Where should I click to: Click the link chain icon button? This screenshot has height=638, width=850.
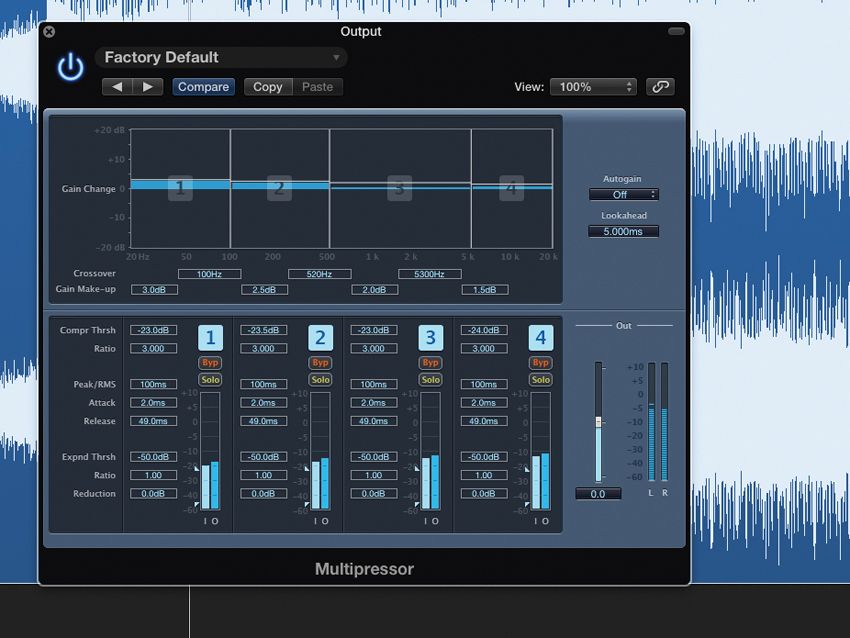pos(660,87)
